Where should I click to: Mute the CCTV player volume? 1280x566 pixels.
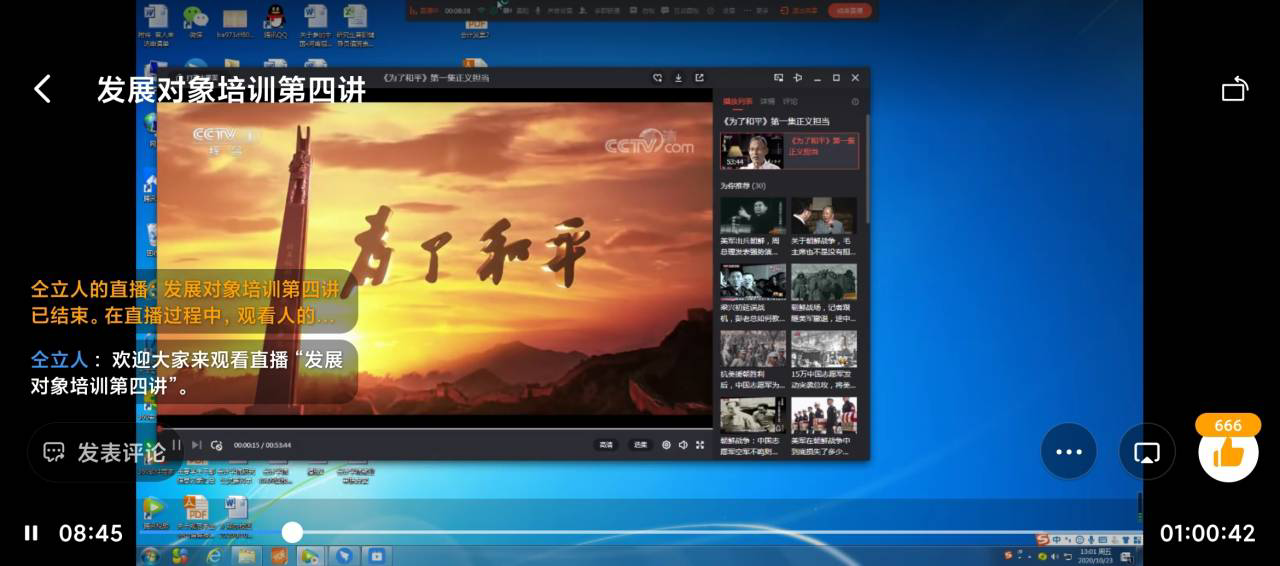click(683, 444)
